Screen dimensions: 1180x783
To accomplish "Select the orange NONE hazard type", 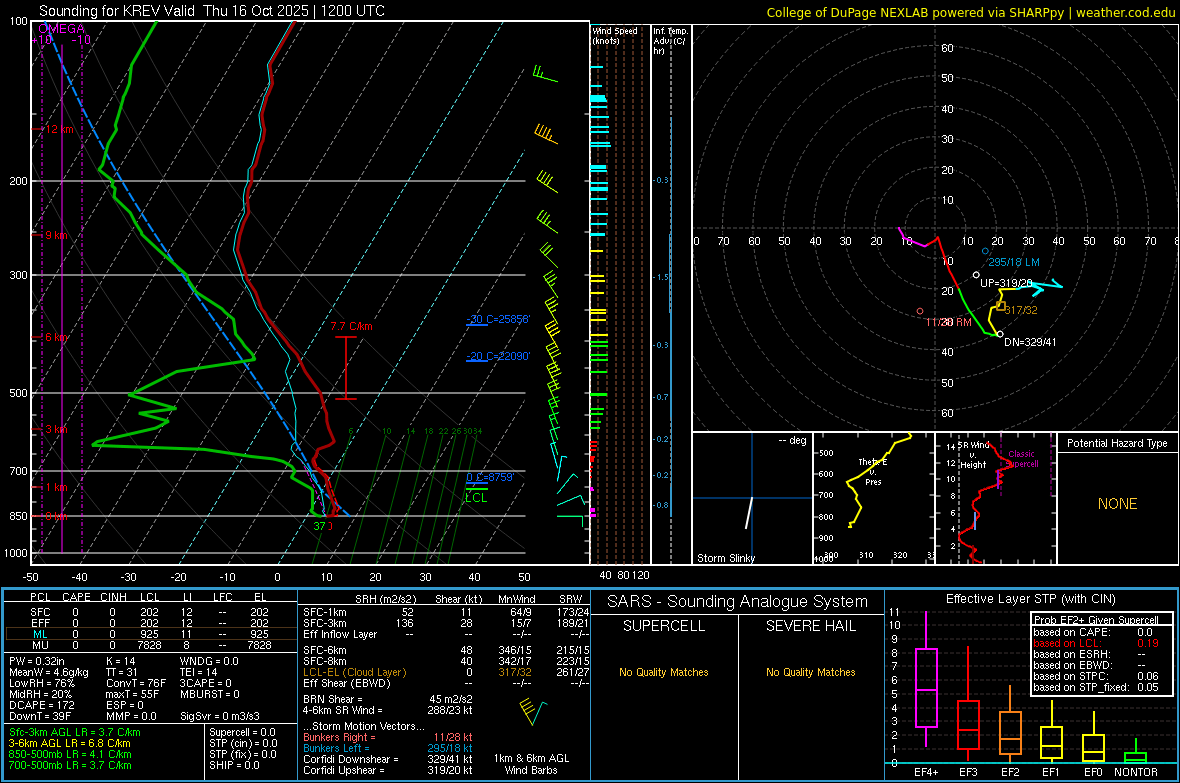I will (1117, 504).
